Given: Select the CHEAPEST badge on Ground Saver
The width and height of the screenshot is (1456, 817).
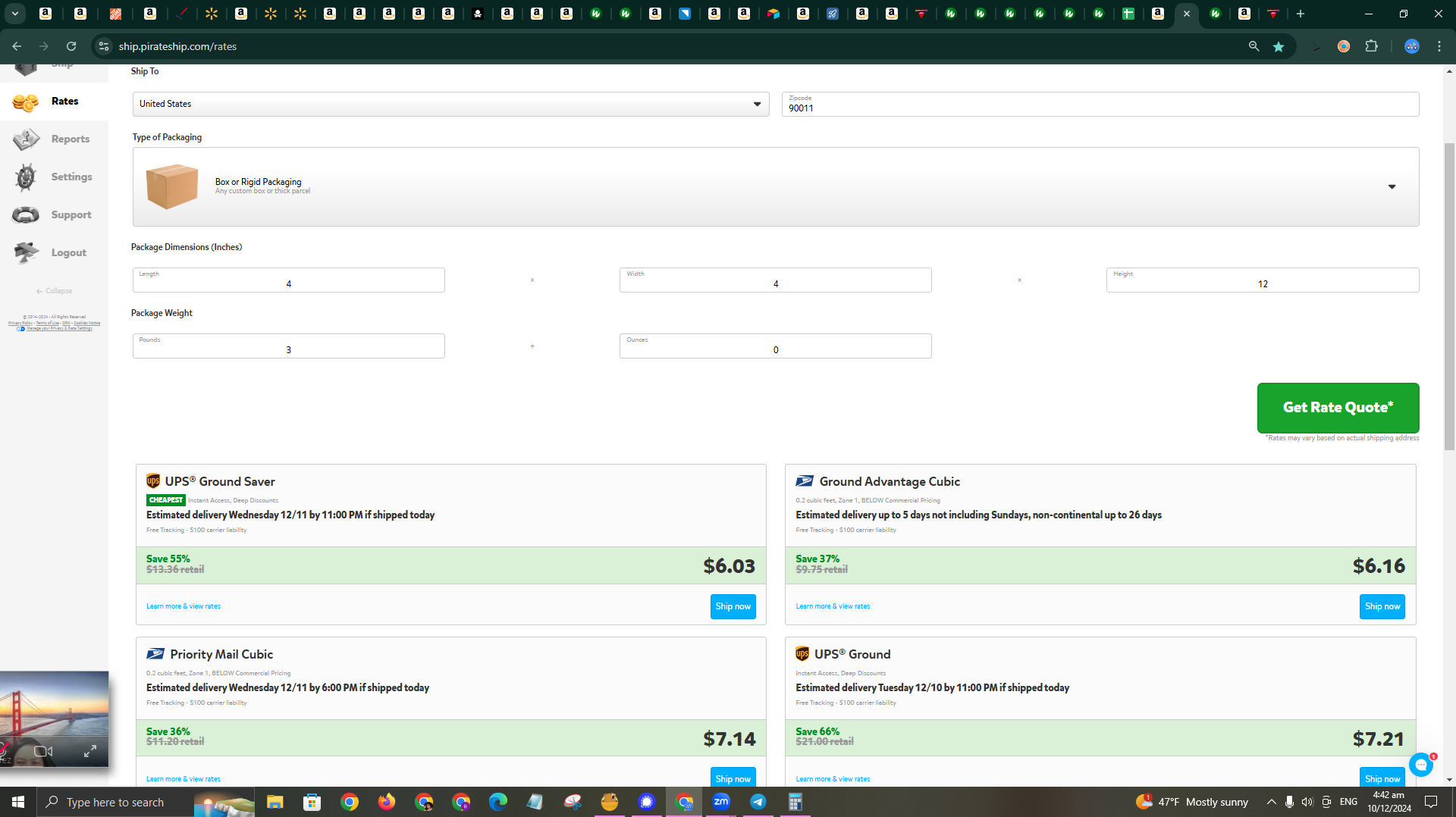Looking at the screenshot, I should (166, 500).
